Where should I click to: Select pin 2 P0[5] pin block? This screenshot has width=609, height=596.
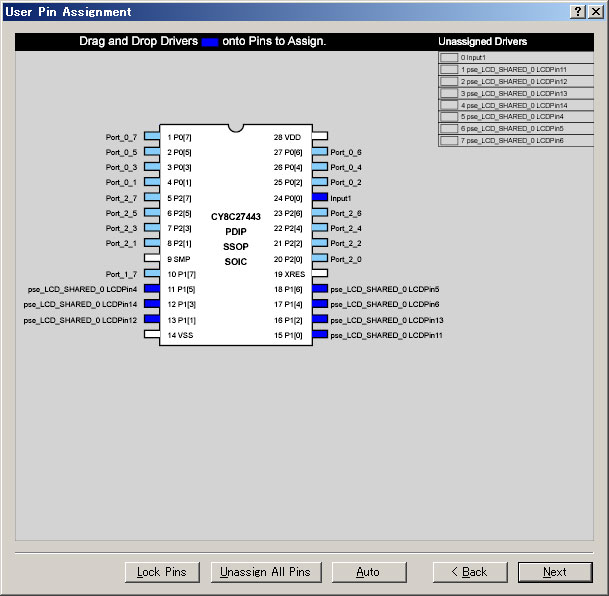click(152, 151)
